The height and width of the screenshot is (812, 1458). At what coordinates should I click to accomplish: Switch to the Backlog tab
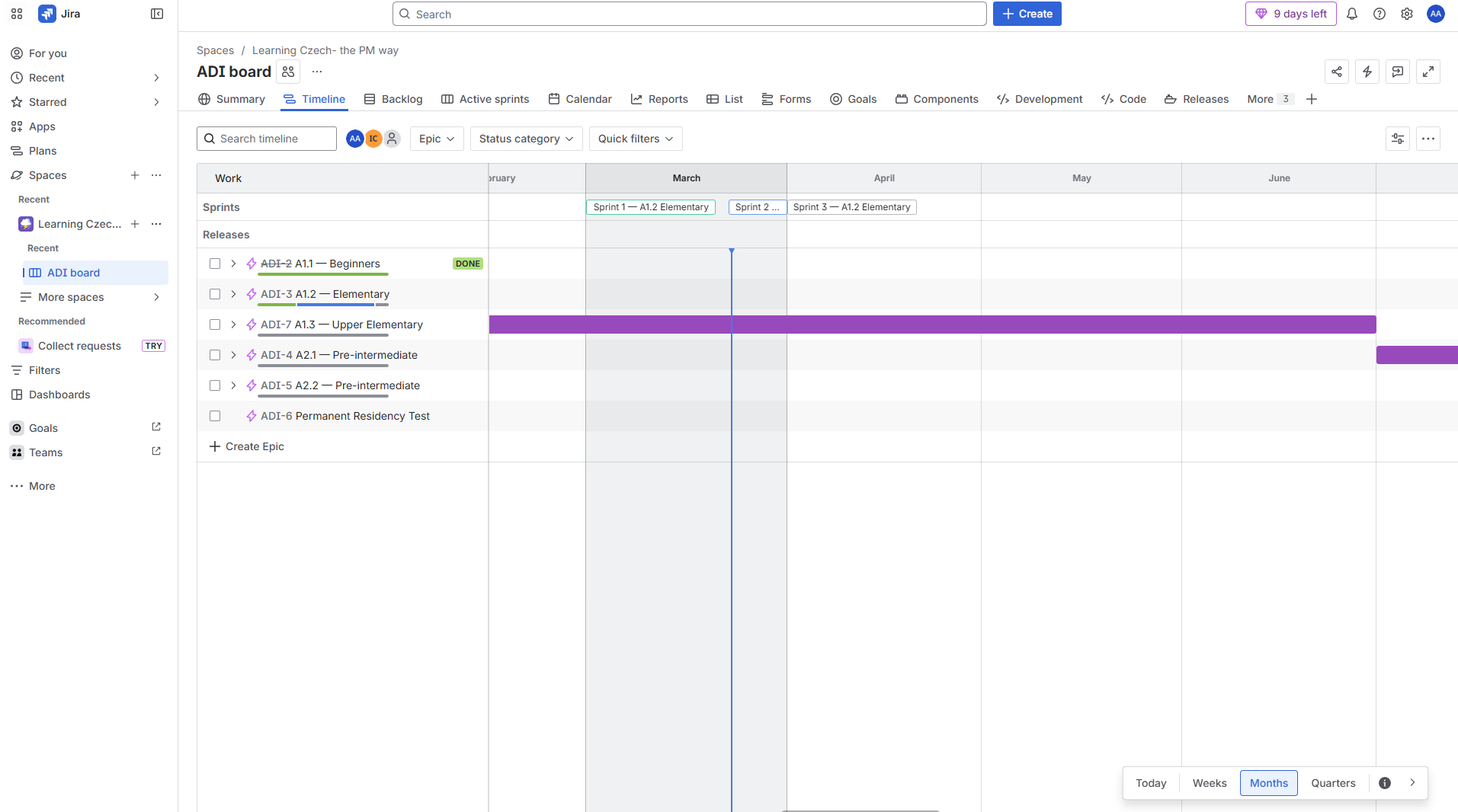pos(393,99)
